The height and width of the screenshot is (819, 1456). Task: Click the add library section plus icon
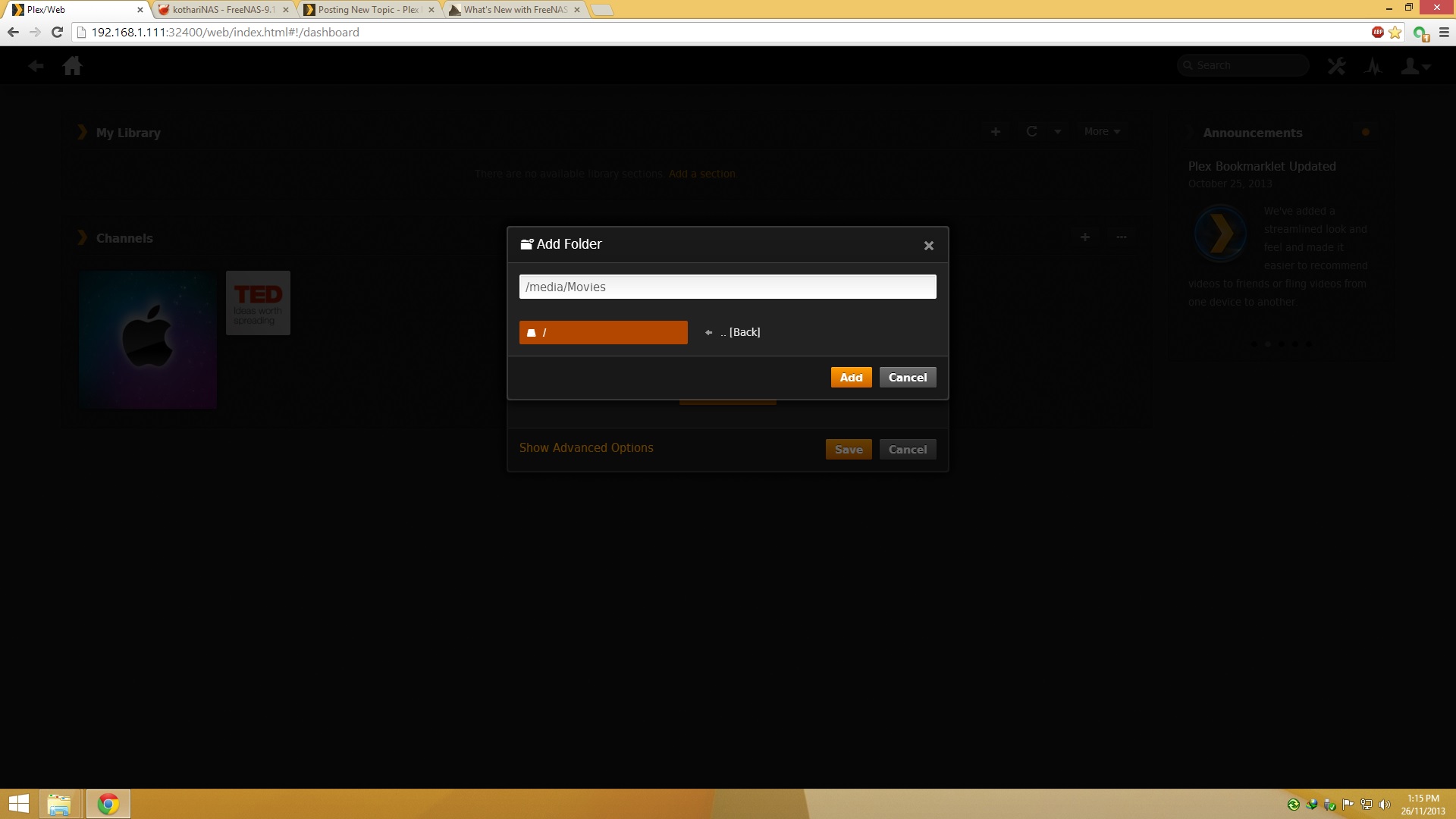996,131
